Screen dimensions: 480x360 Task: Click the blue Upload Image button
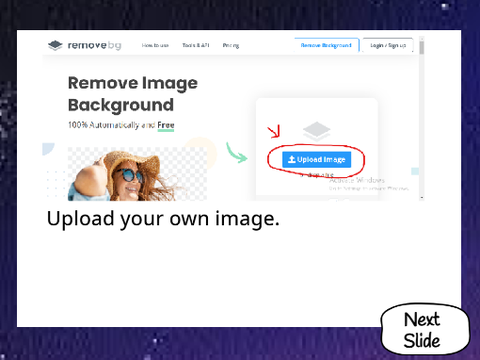[316, 160]
